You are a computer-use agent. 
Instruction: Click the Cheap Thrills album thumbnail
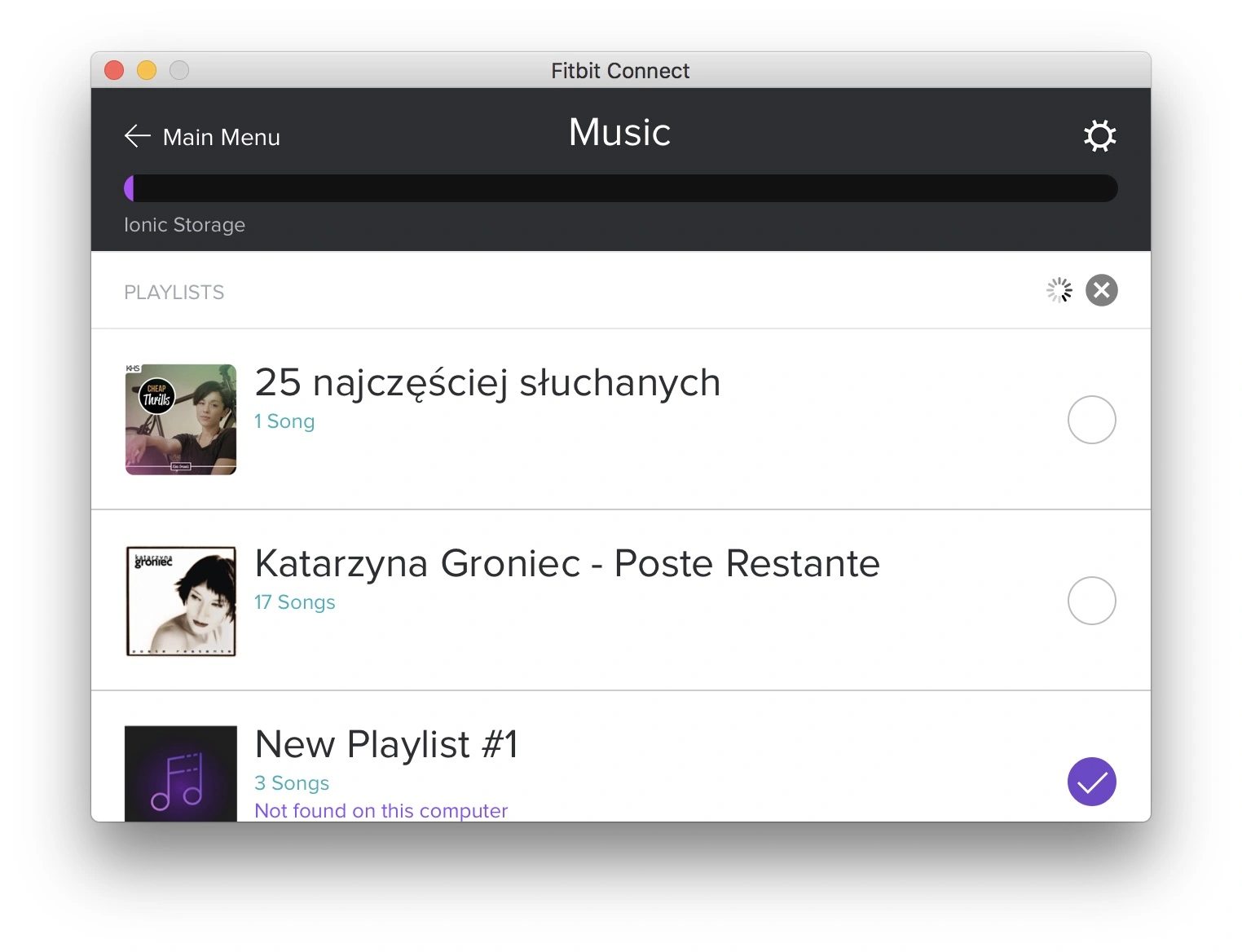coord(181,420)
